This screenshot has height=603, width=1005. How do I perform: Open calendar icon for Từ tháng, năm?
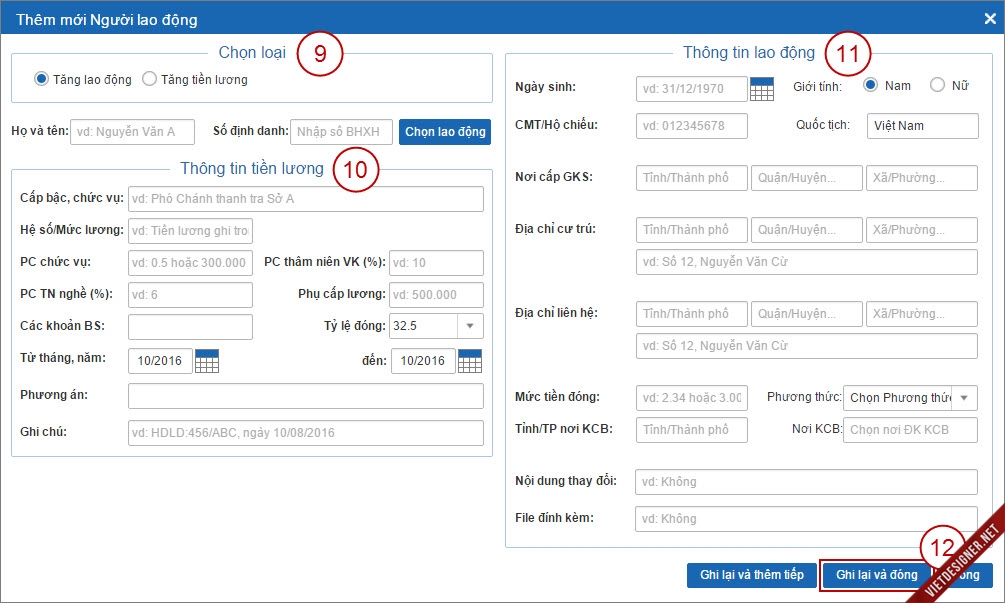point(207,361)
